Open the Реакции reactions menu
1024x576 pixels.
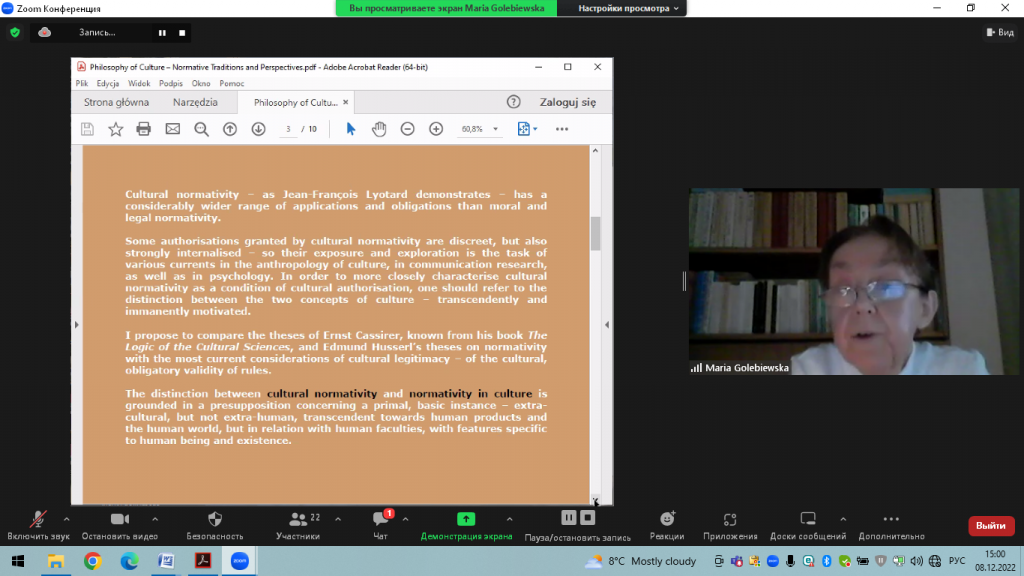pos(667,525)
